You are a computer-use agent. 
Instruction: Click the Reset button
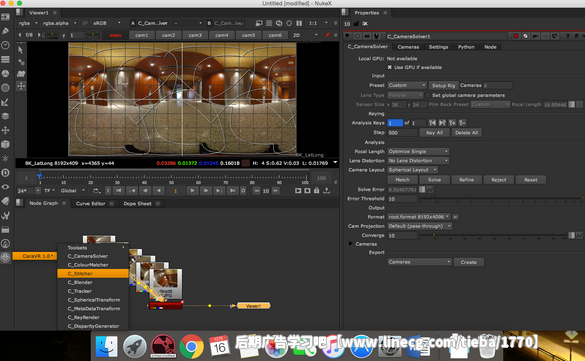point(531,180)
